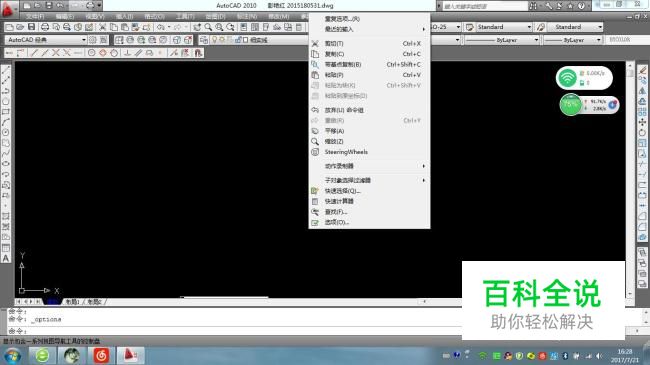Image resolution: width=650 pixels, height=365 pixels.
Task: Open the 文件(F) menu in the menu bar
Action: 35,16
